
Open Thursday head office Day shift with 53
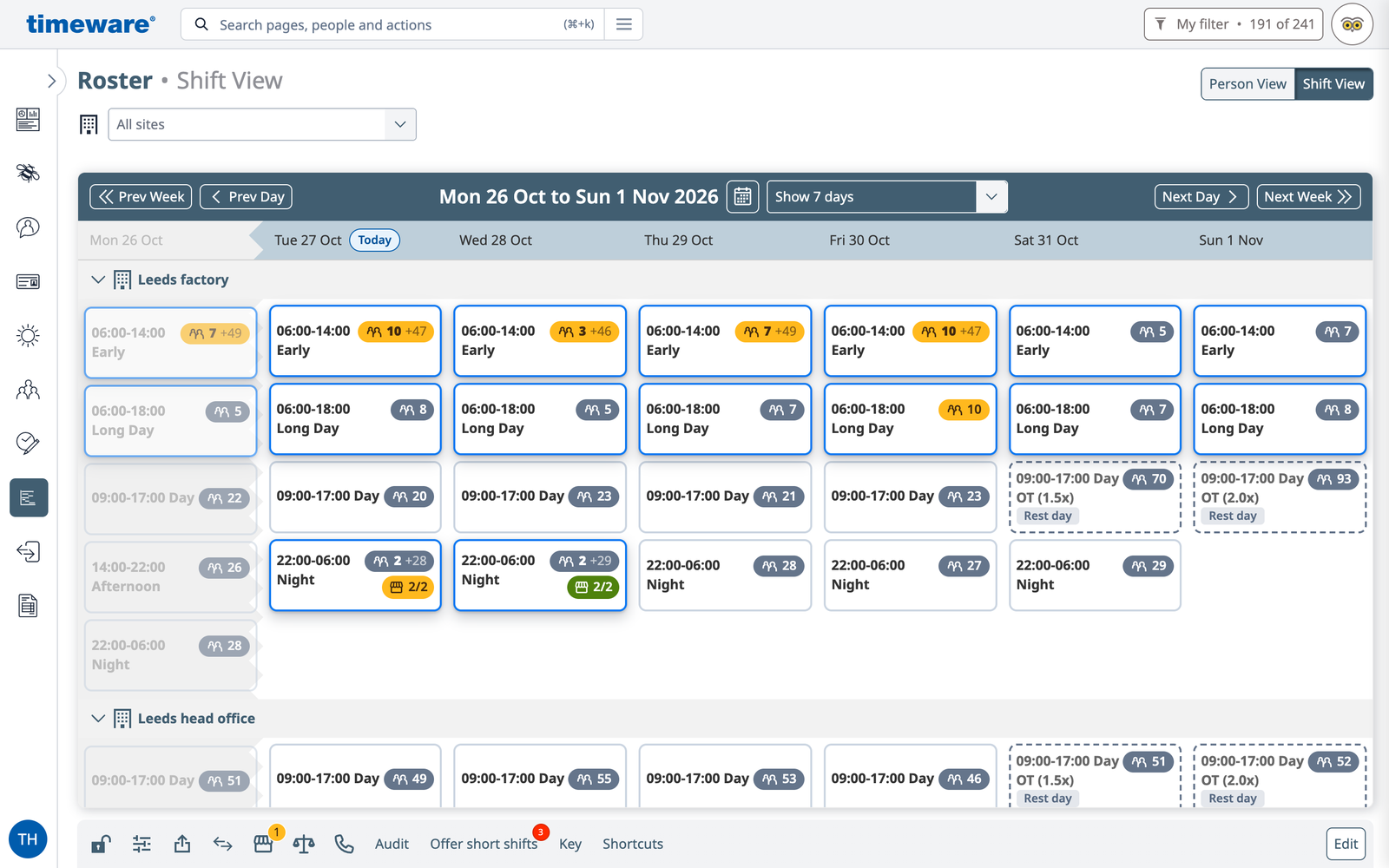(x=725, y=779)
